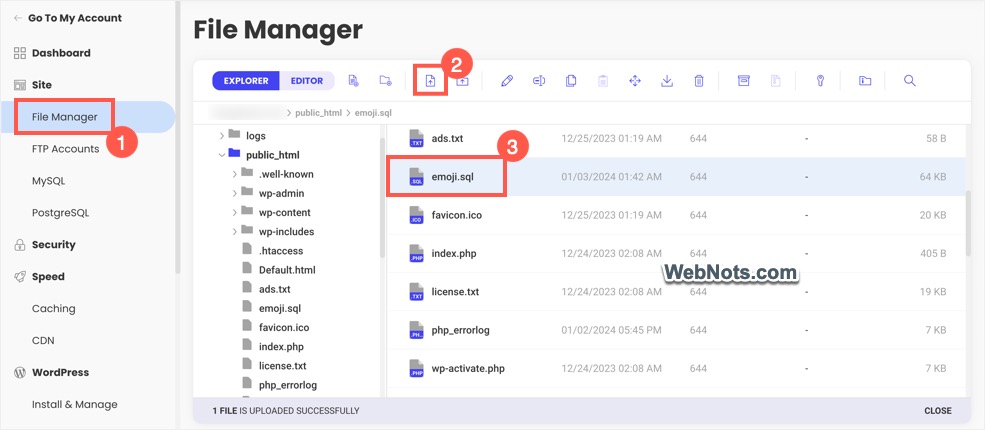Click the Folder Upload toolbar icon
Screen dimensions: 985x430
[x=462, y=80]
